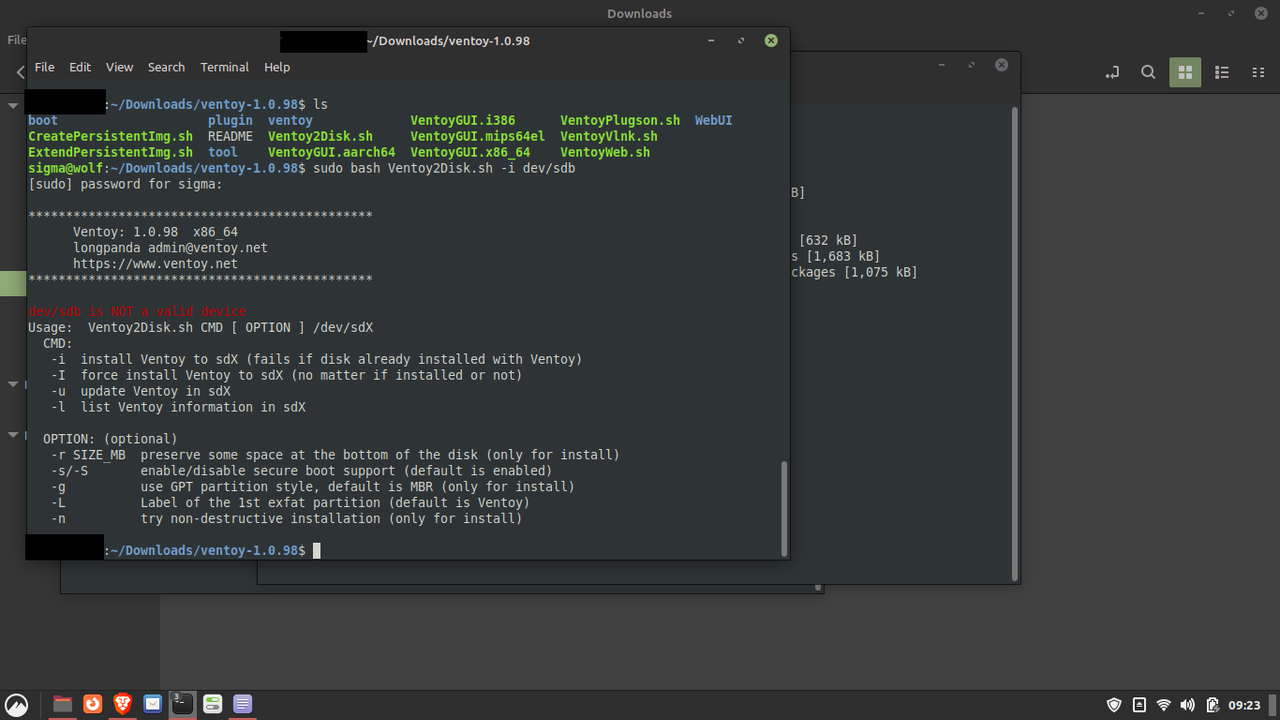Open the Linux Mint menu launcher
The height and width of the screenshot is (720, 1280).
(15, 704)
